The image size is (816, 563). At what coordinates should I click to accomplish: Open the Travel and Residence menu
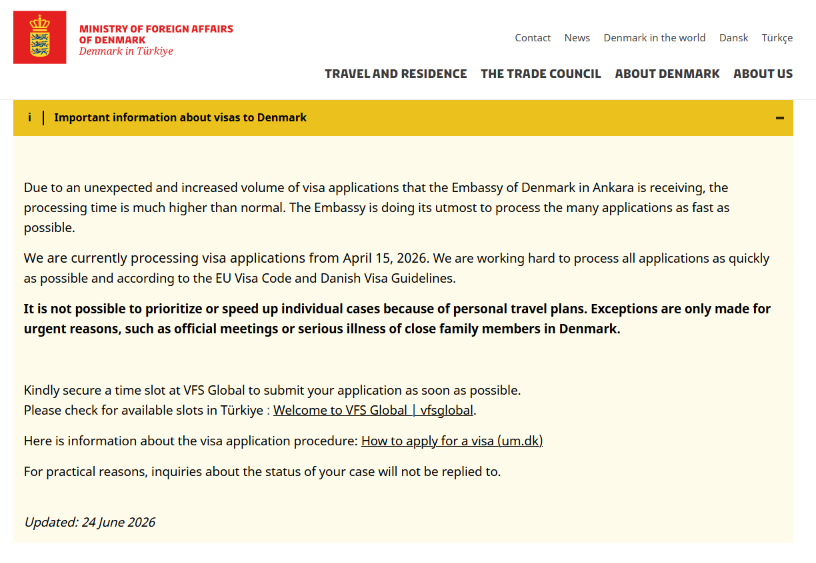pyautogui.click(x=396, y=74)
